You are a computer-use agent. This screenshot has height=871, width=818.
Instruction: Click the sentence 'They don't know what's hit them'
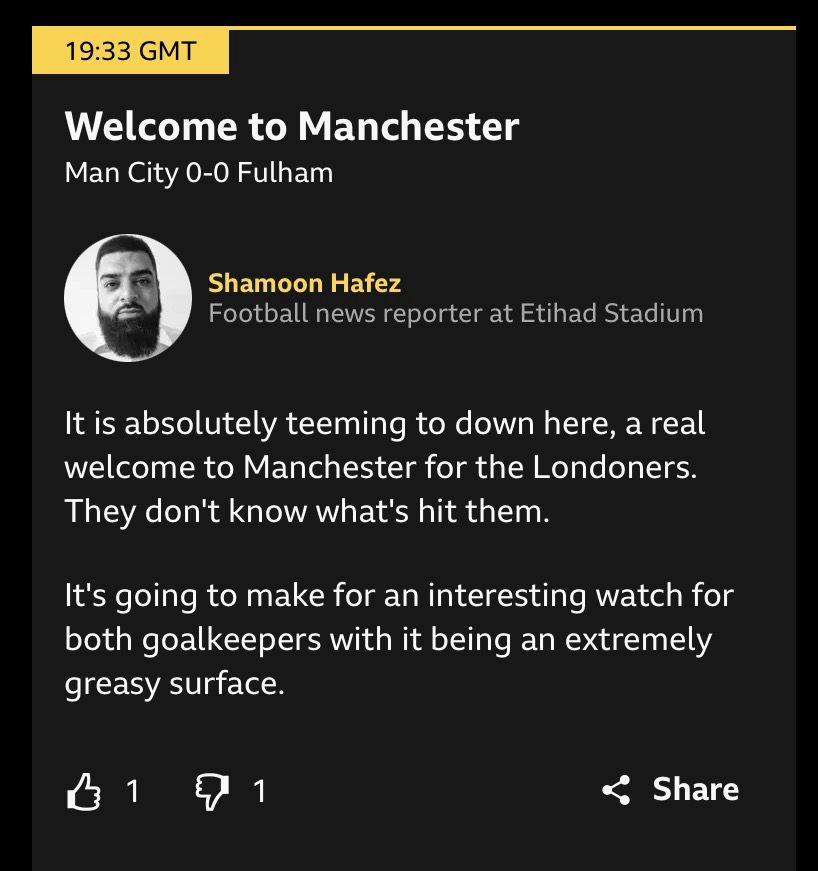click(x=307, y=513)
